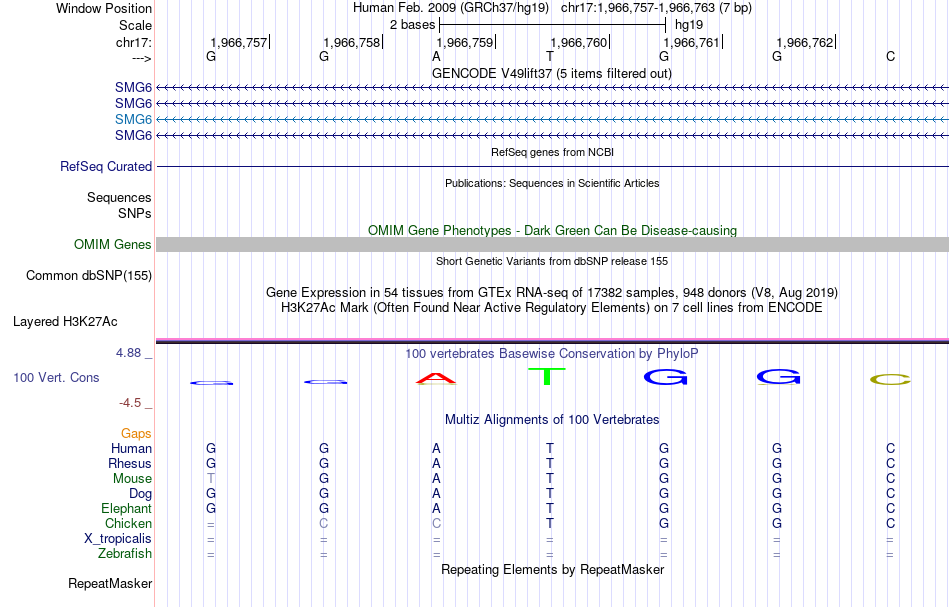Viewport: 950px width, 607px height.
Task: Select the Elephant species label
Action: coord(126,508)
